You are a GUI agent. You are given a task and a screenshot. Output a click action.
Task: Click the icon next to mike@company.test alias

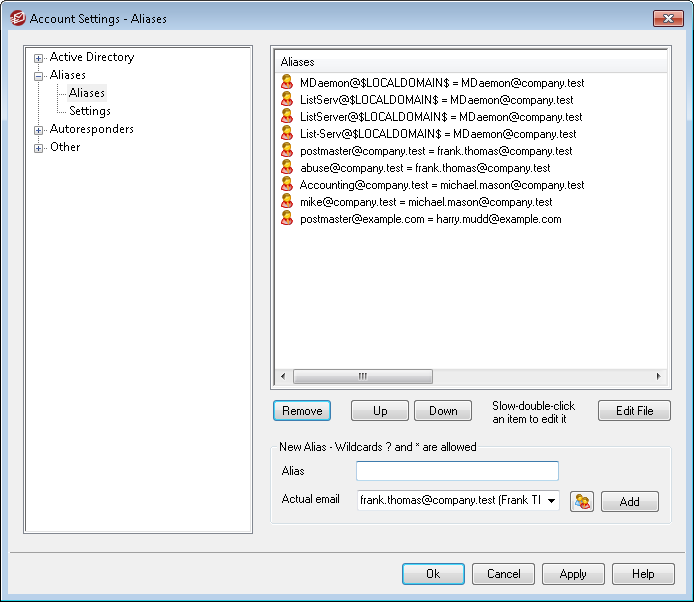287,202
